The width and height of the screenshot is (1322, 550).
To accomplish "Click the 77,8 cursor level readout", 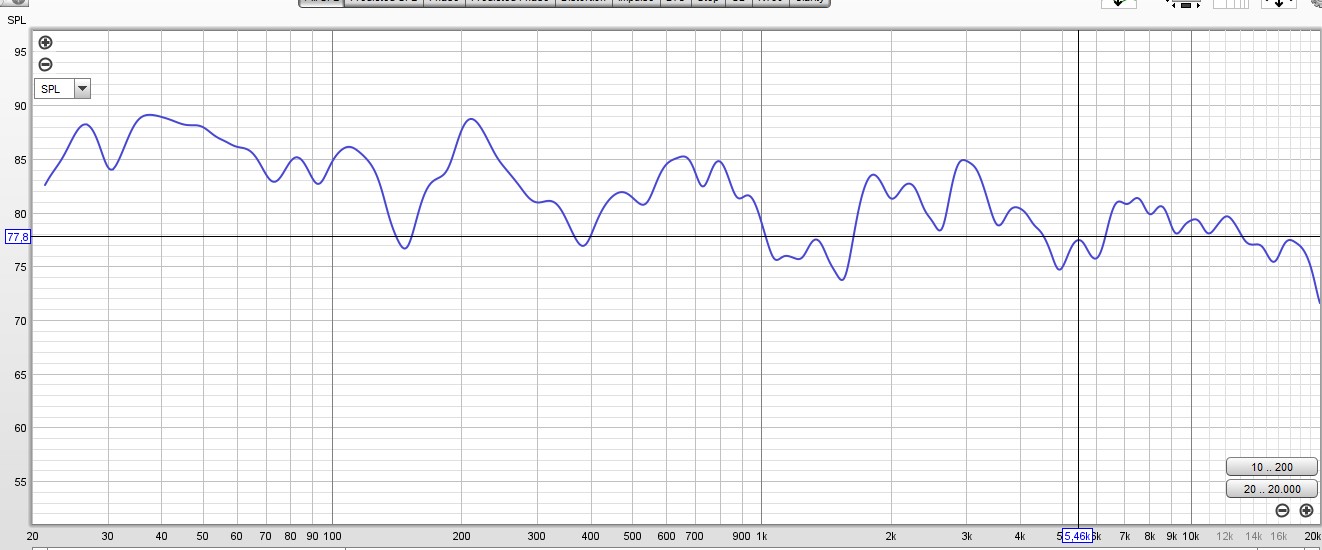I will point(18,237).
